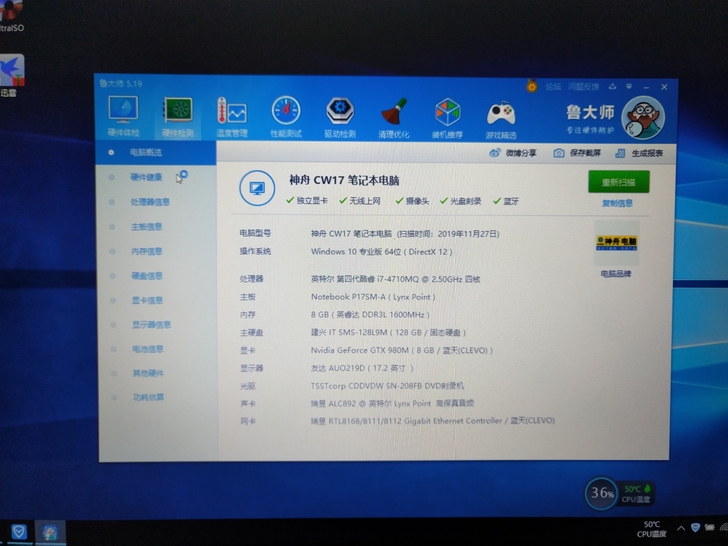This screenshot has height=546, width=728.
Task: Click operating system Windows 10 text
Action: [x=381, y=252]
